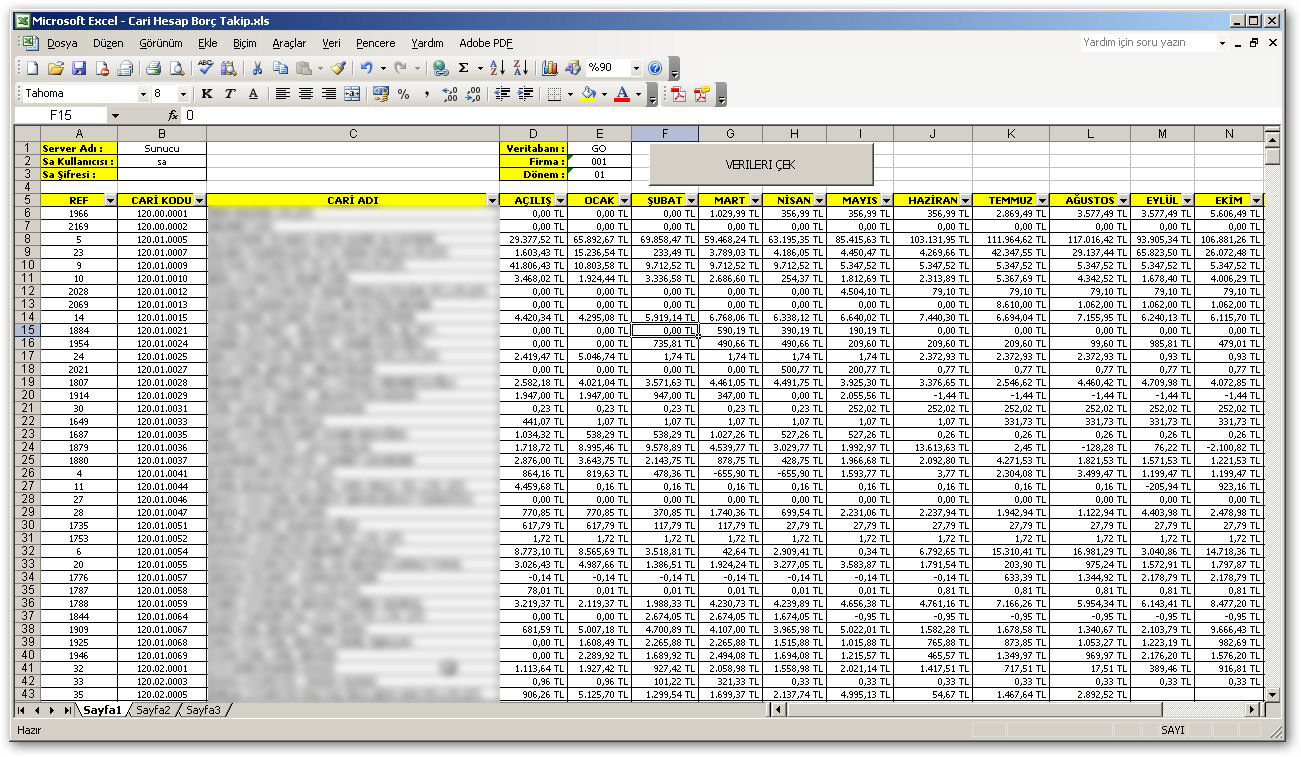
Task: Click the Undo arrow icon
Action: click(x=367, y=68)
